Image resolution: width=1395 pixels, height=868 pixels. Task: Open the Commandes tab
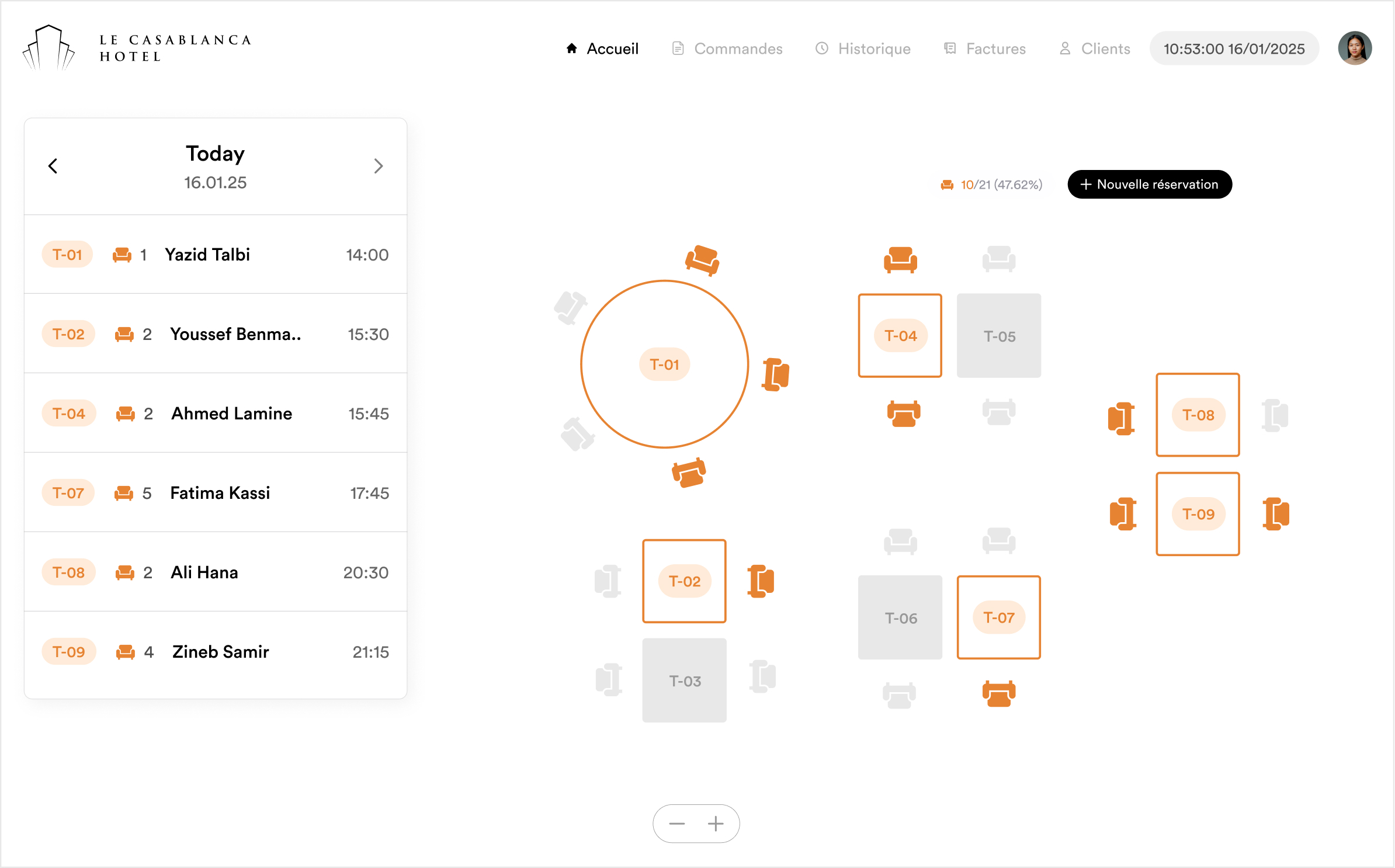(727, 48)
